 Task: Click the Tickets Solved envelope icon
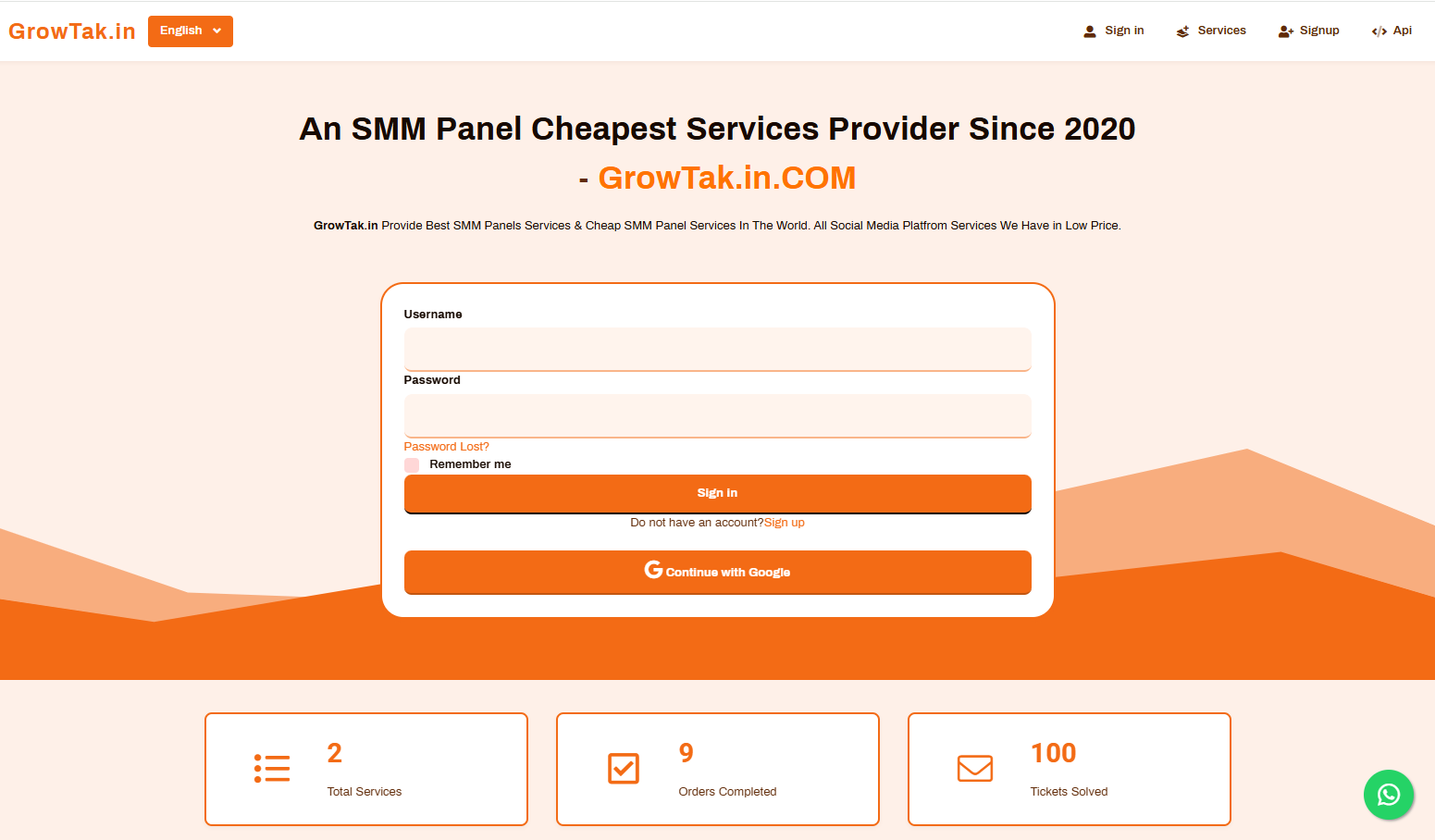pos(975,769)
